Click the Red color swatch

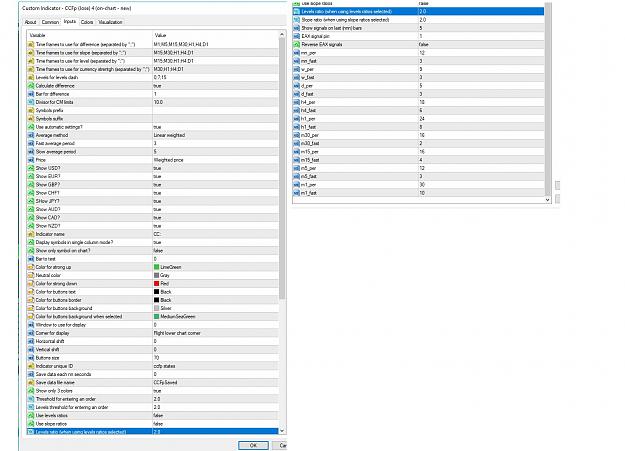157,284
